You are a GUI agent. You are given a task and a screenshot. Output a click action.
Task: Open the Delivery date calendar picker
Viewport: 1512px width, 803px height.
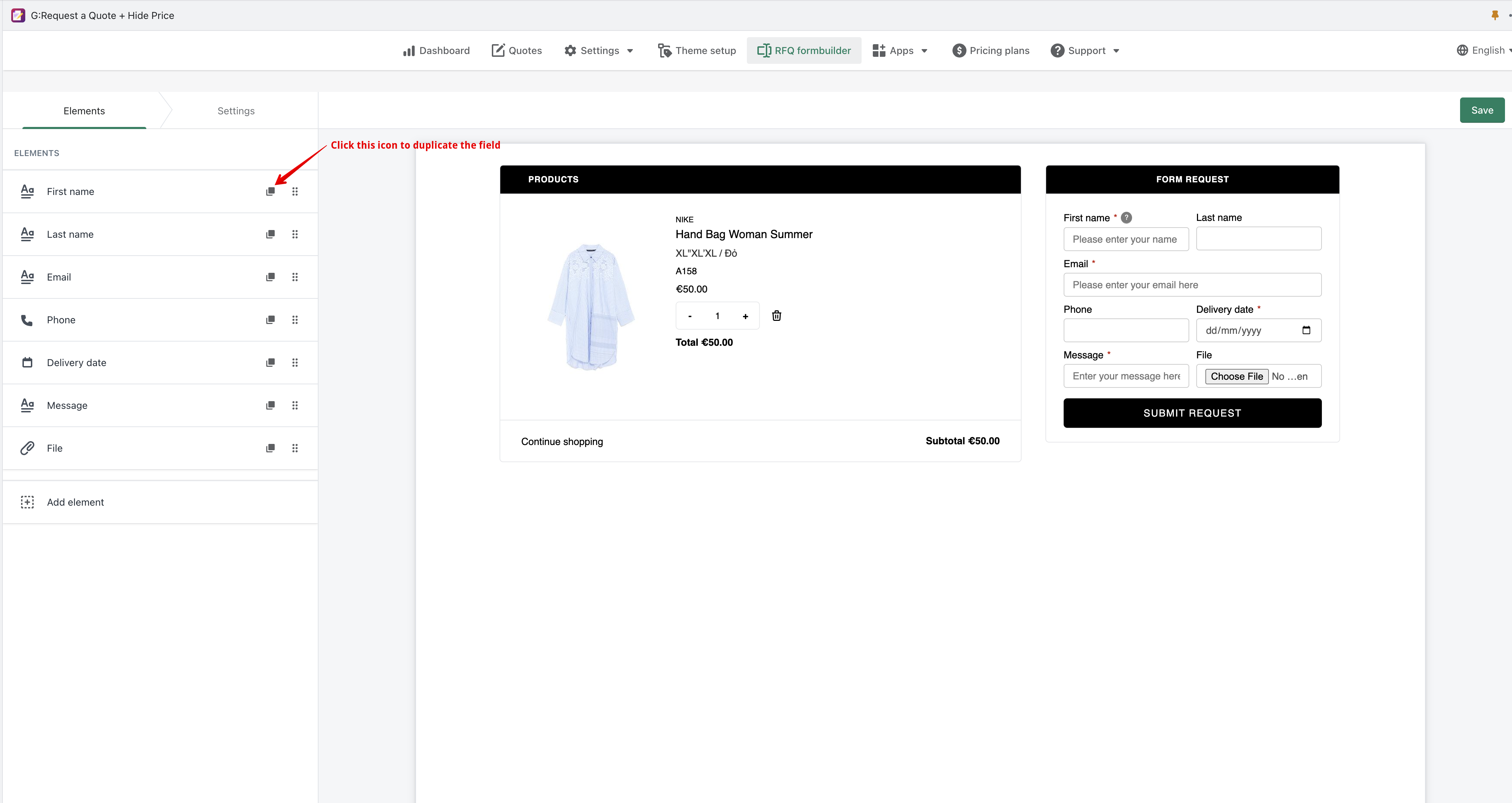tap(1306, 330)
